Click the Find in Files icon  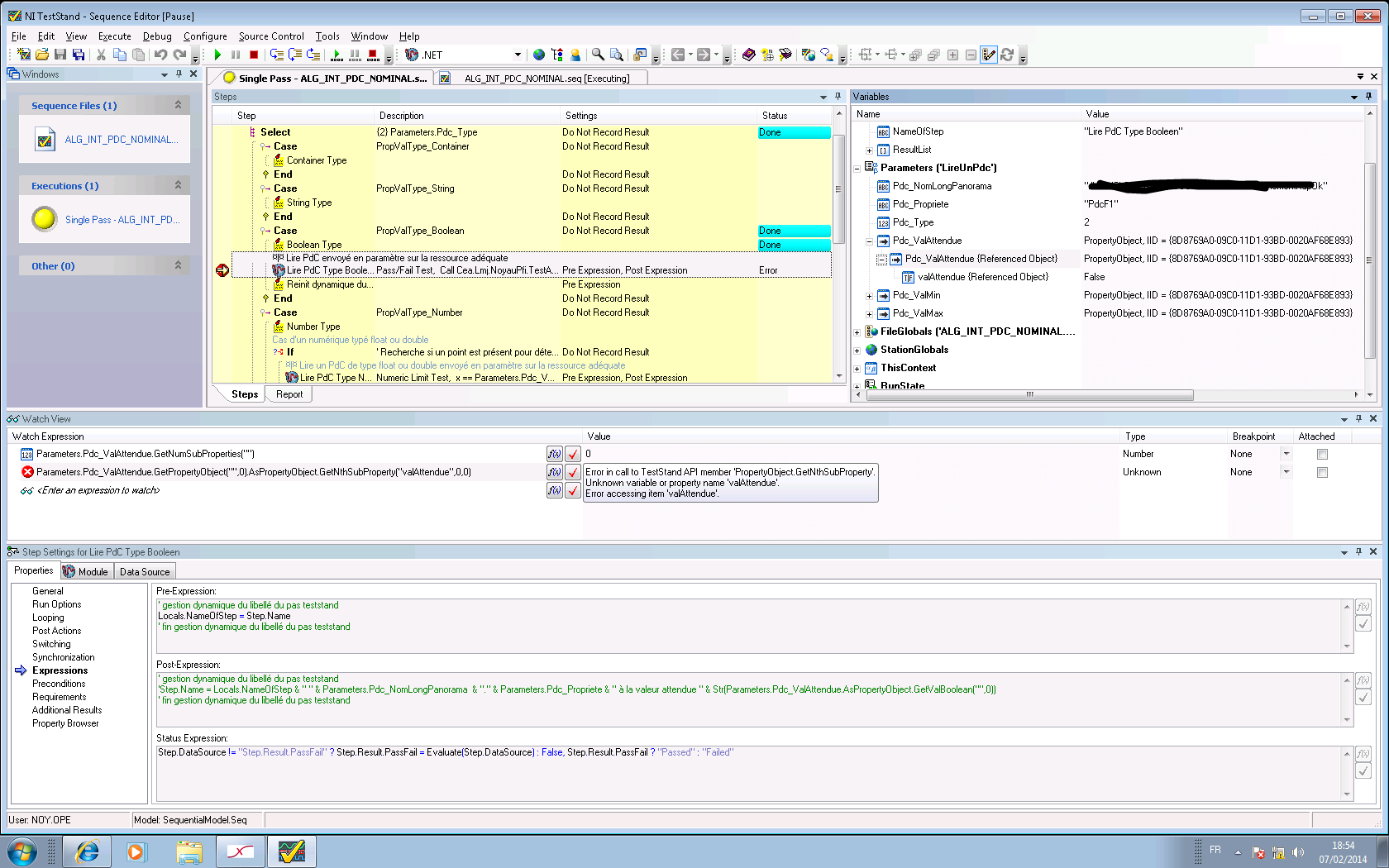click(x=616, y=55)
